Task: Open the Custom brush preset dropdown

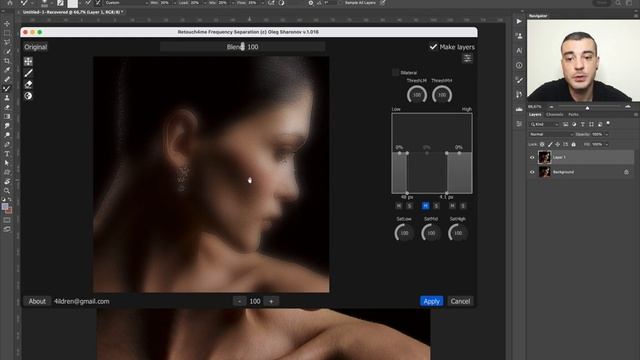Action: 127,3
